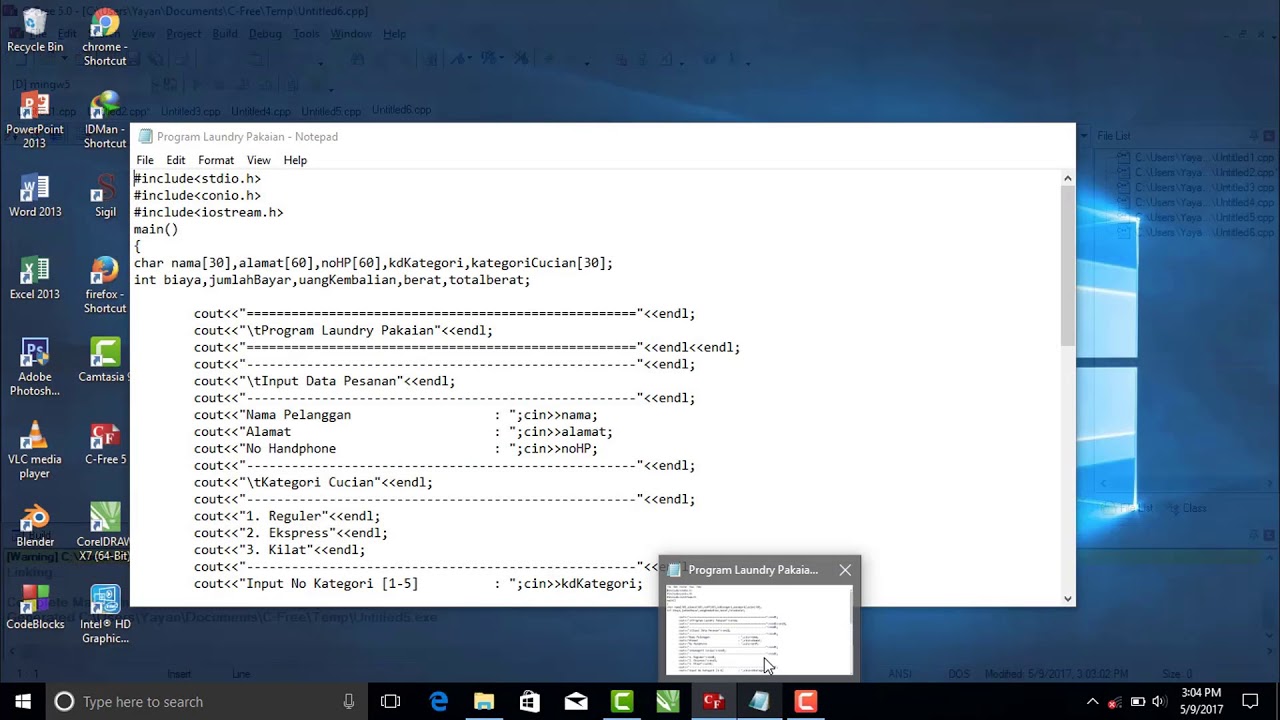
Task: Click the "2. Ekspress" cout line
Action: [x=290, y=533]
